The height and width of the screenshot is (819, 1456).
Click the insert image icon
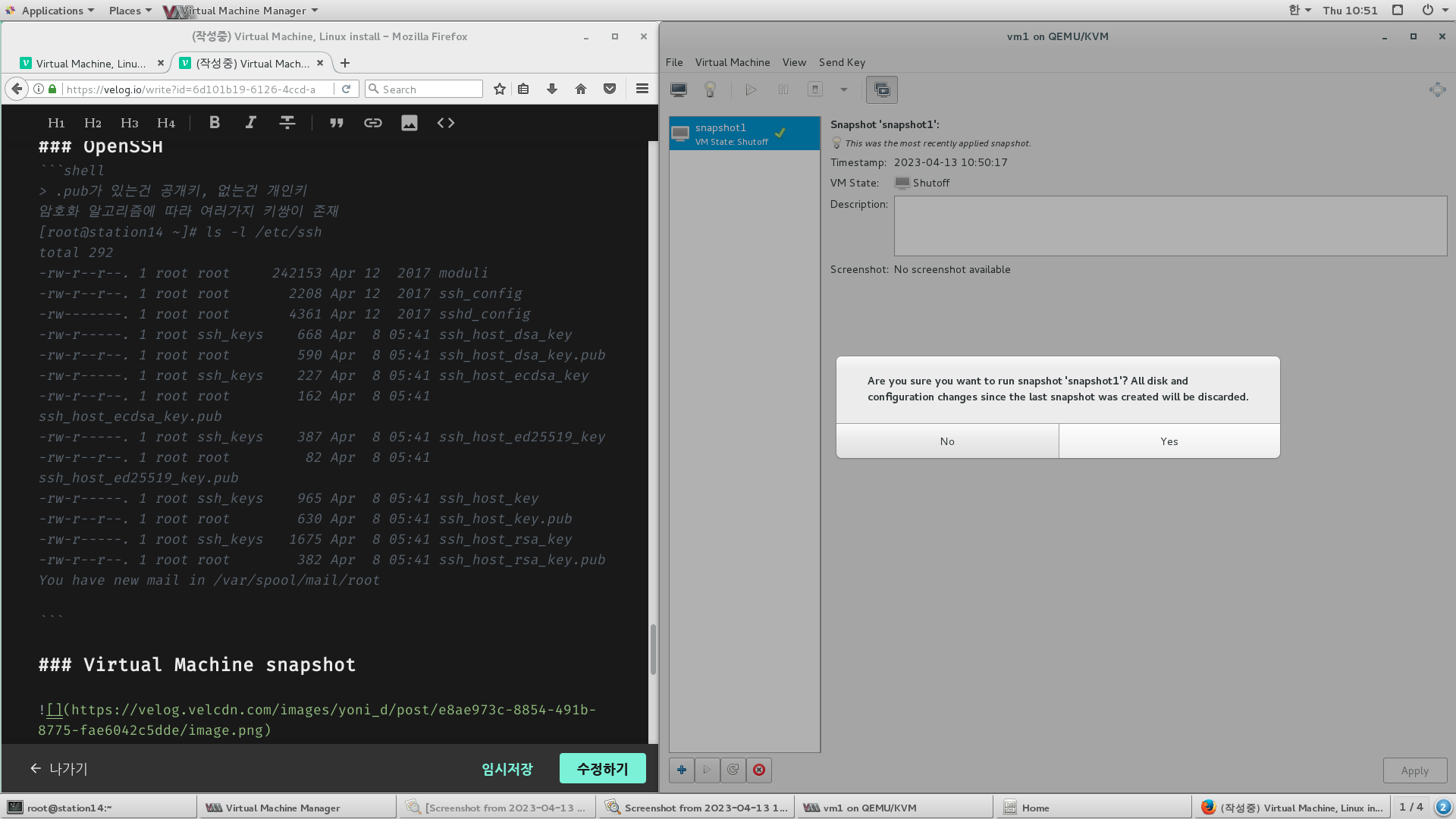[409, 123]
